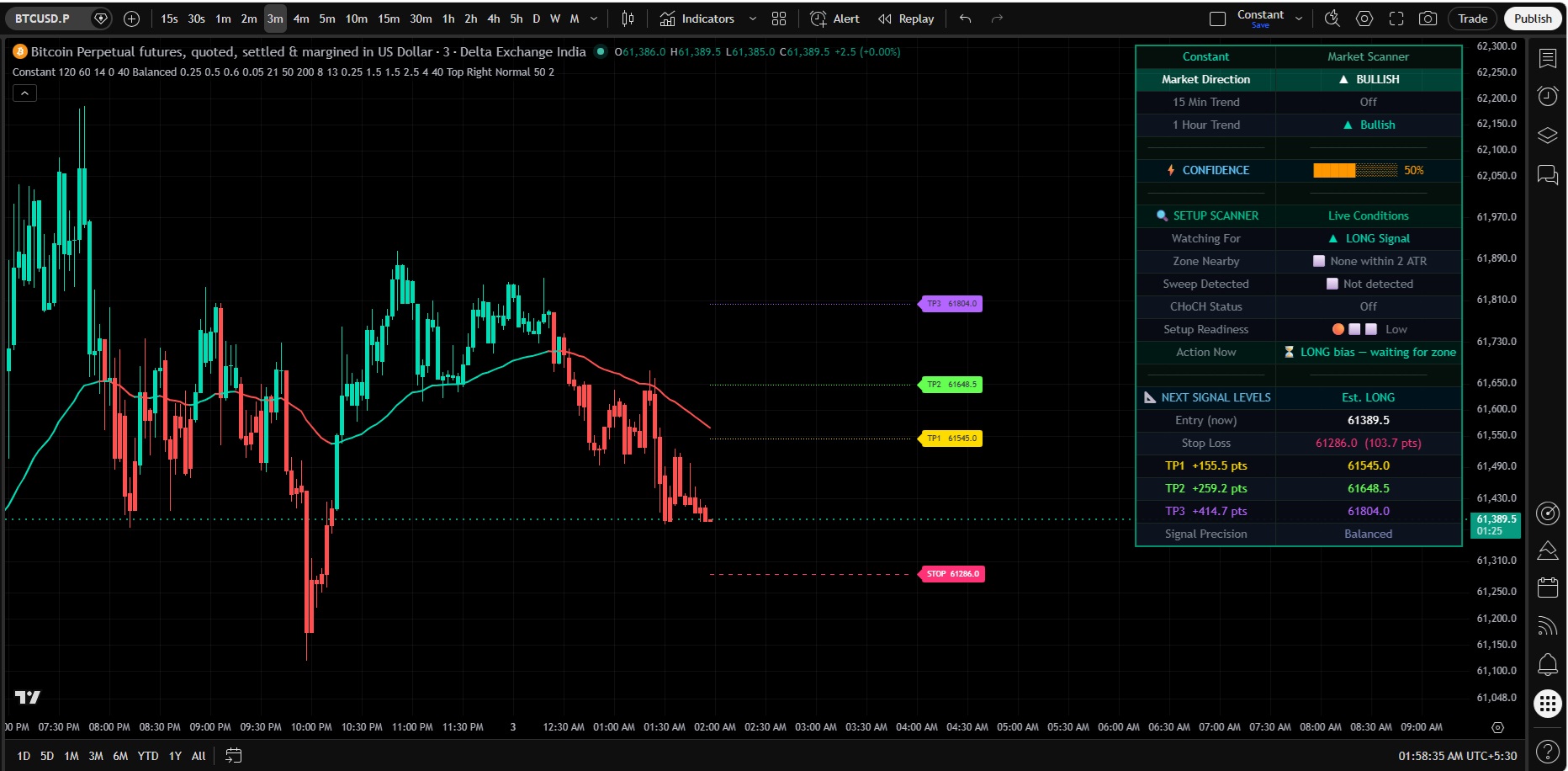Expand the timeframe interval dropdown
This screenshot has height=771, width=1568.
click(594, 19)
